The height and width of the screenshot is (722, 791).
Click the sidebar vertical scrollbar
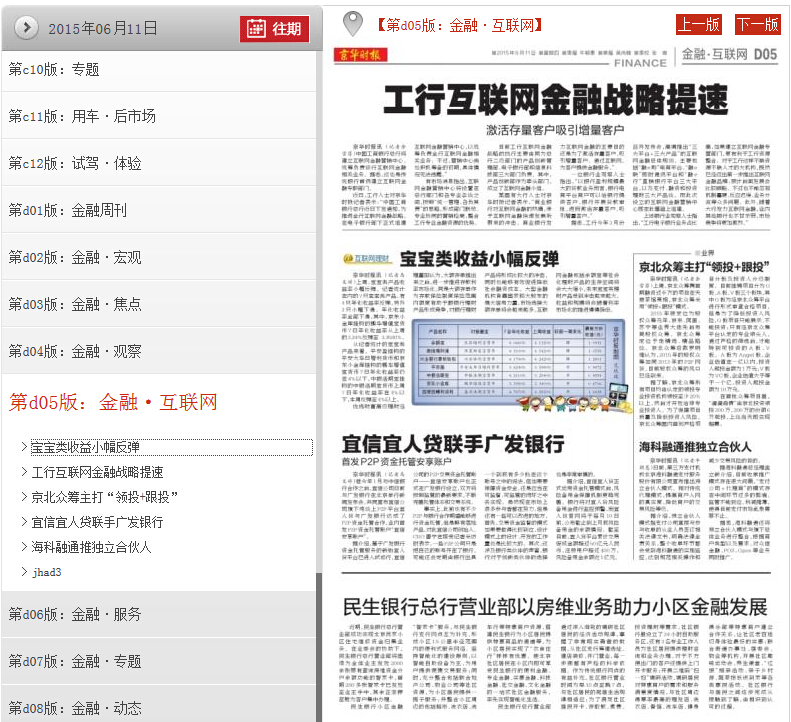tap(319, 647)
